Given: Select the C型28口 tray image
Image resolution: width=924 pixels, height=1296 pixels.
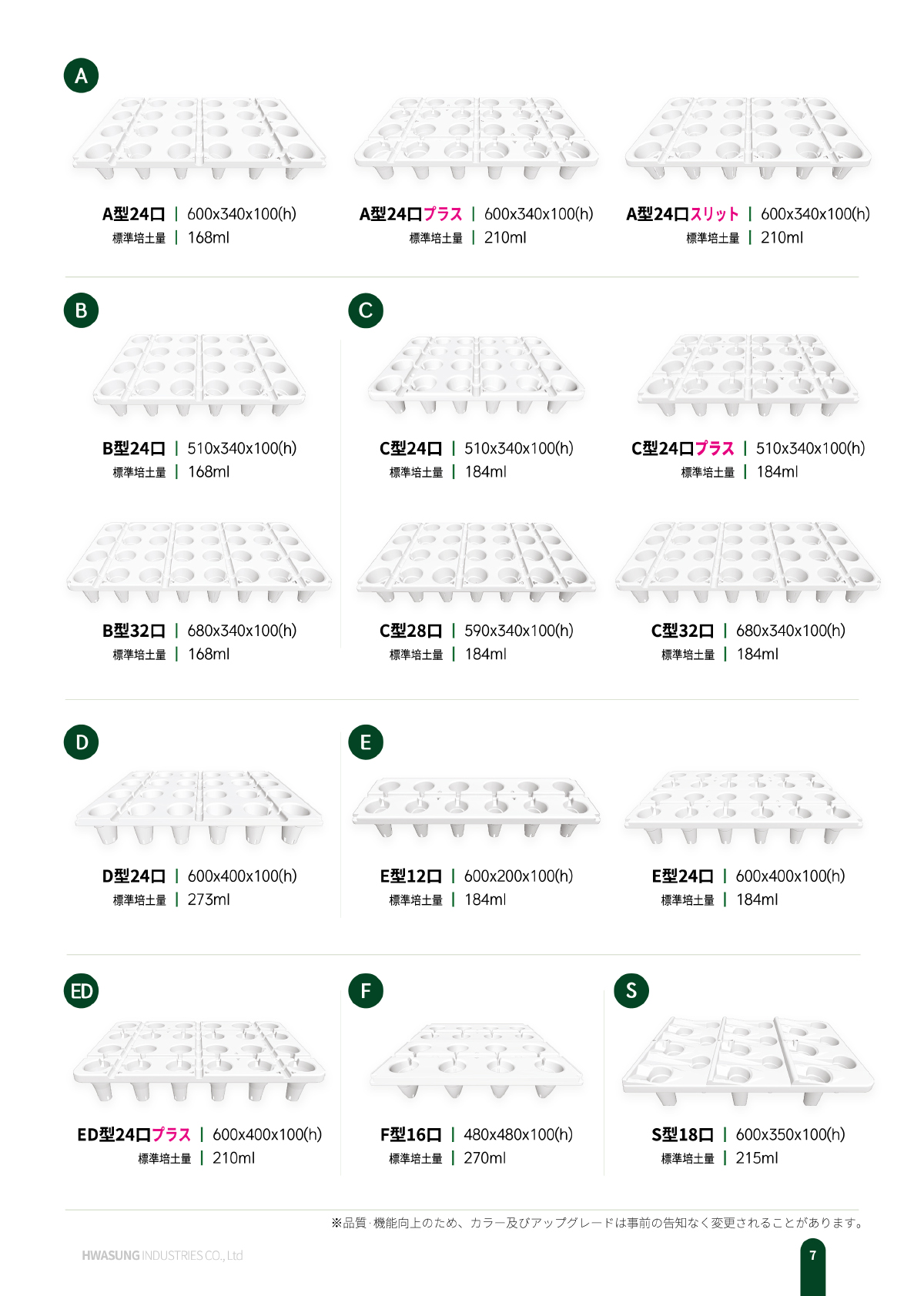Looking at the screenshot, I should [476, 562].
